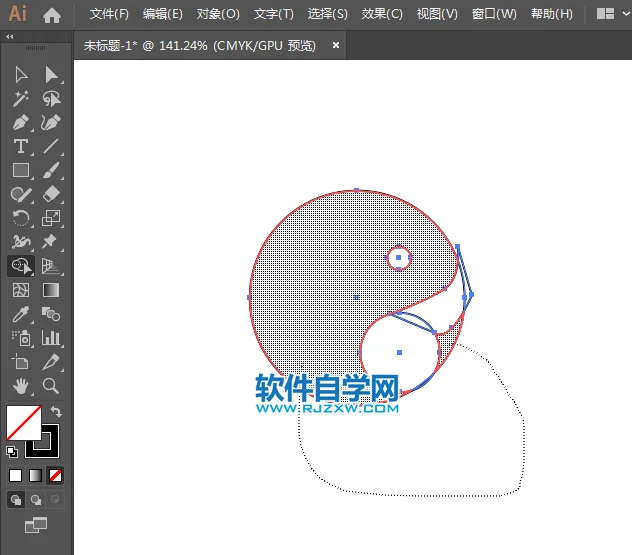Click the top anchor point of big circle
The height and width of the screenshot is (555, 632).
356,189
